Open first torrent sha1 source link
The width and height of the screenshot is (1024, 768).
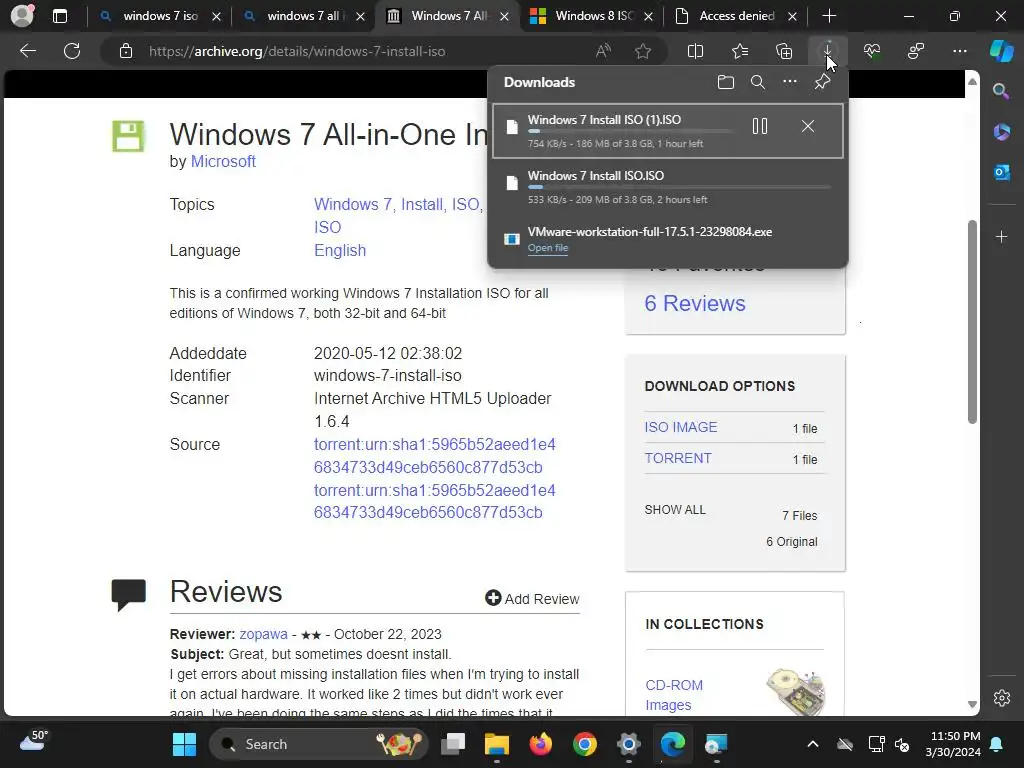click(434, 456)
